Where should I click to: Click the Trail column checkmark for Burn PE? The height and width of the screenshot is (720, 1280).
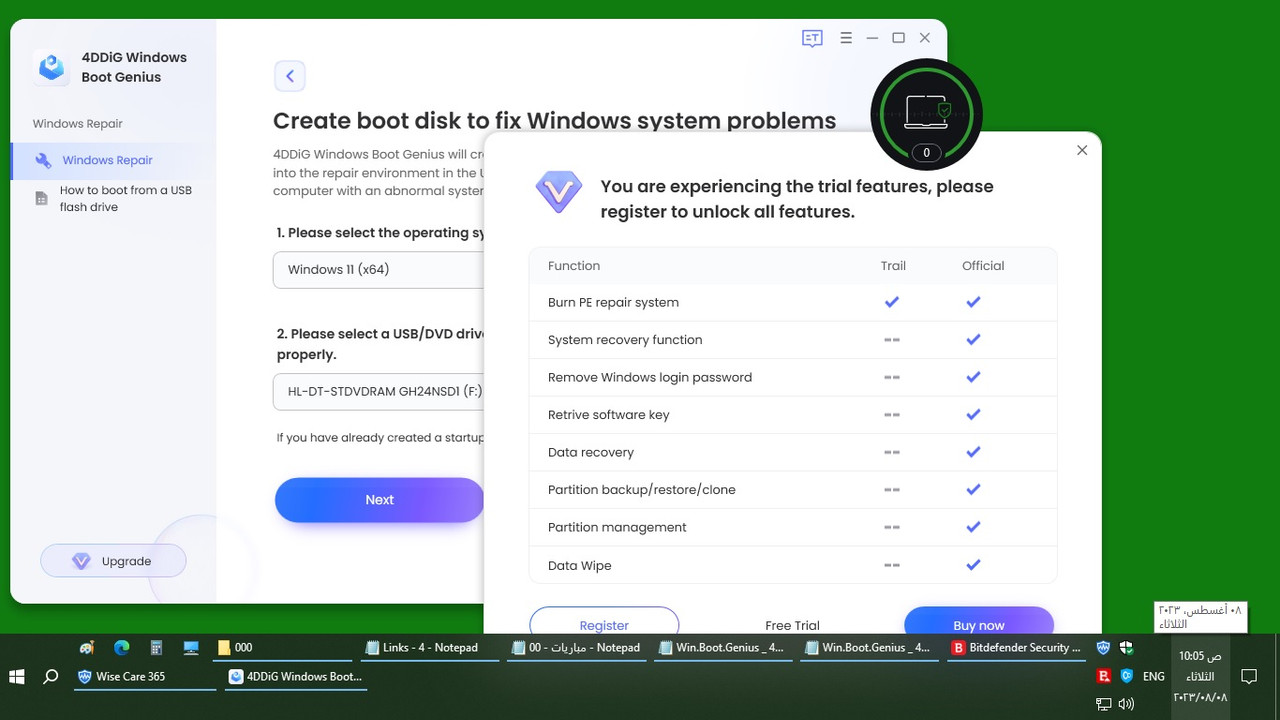click(x=892, y=302)
